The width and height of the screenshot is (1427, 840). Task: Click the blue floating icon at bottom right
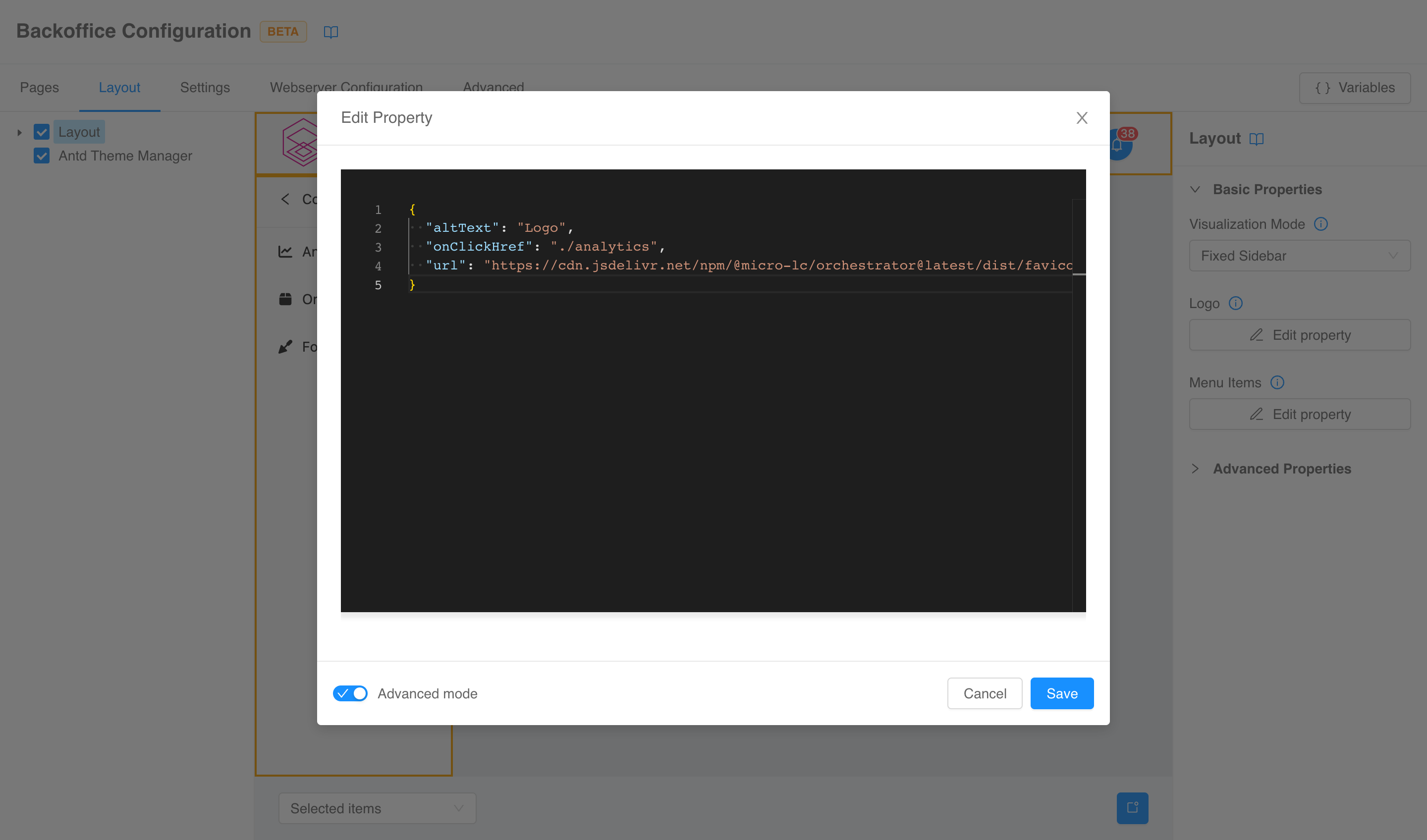tap(1133, 808)
